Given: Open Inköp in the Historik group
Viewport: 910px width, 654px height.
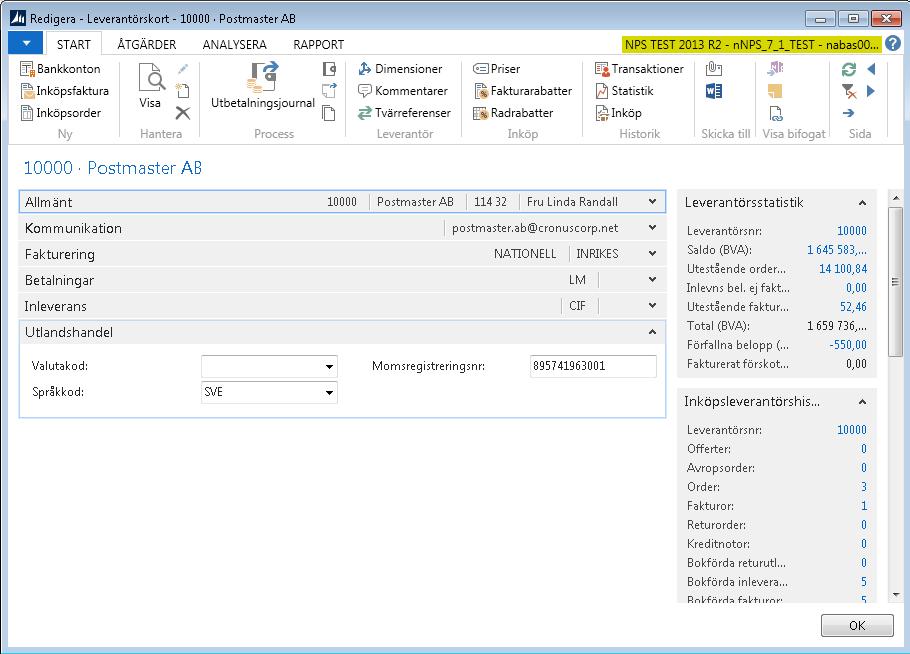Looking at the screenshot, I should coord(618,113).
